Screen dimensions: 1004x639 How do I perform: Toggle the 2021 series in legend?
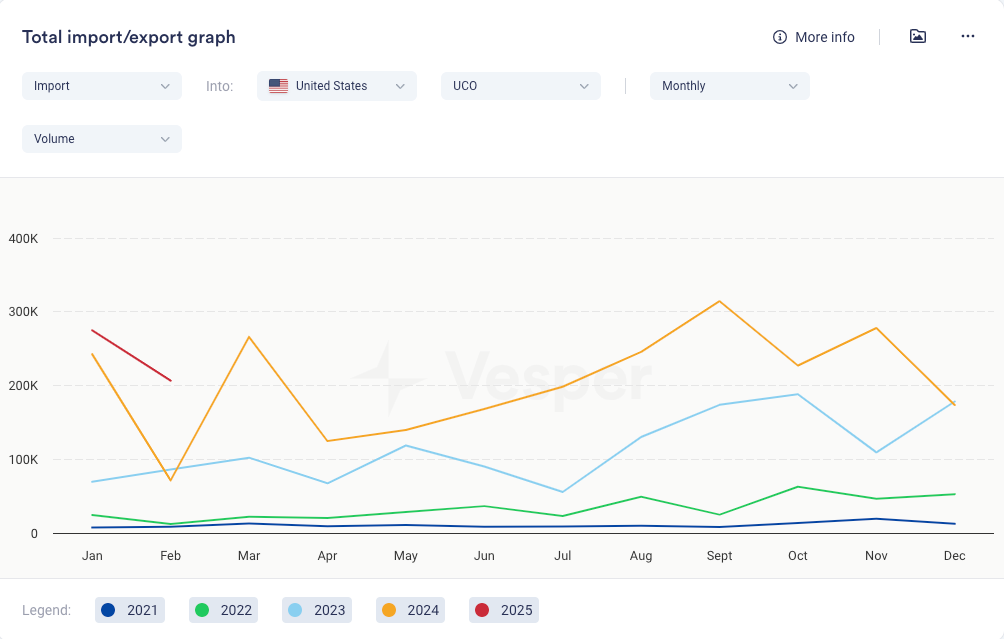pos(130,610)
